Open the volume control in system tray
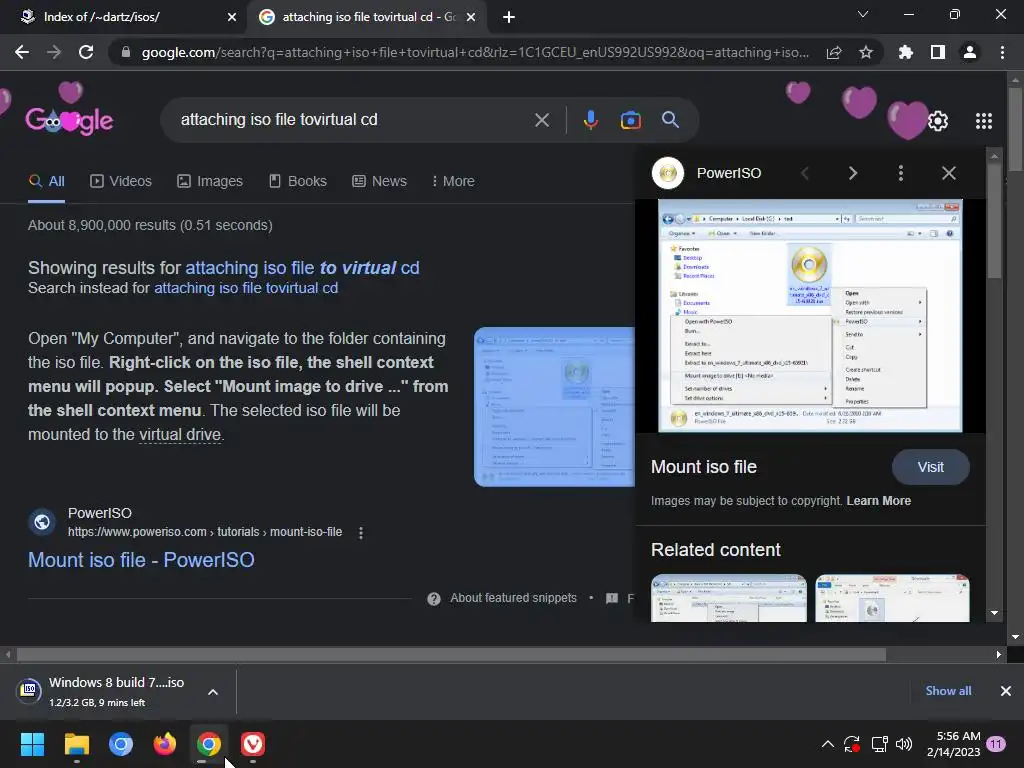1024x768 pixels. pyautogui.click(x=904, y=744)
